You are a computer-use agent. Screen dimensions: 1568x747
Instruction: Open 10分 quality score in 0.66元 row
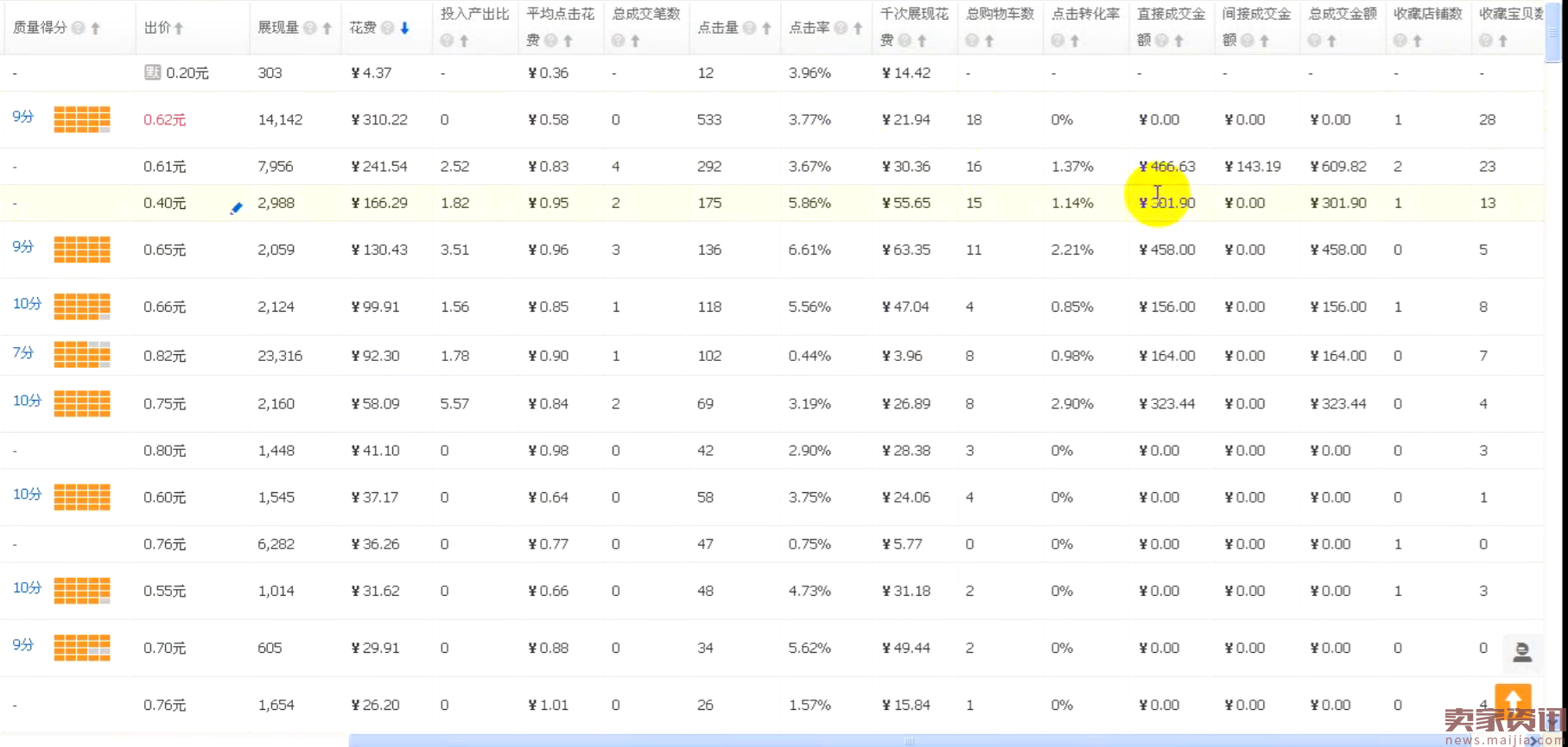pyautogui.click(x=27, y=304)
